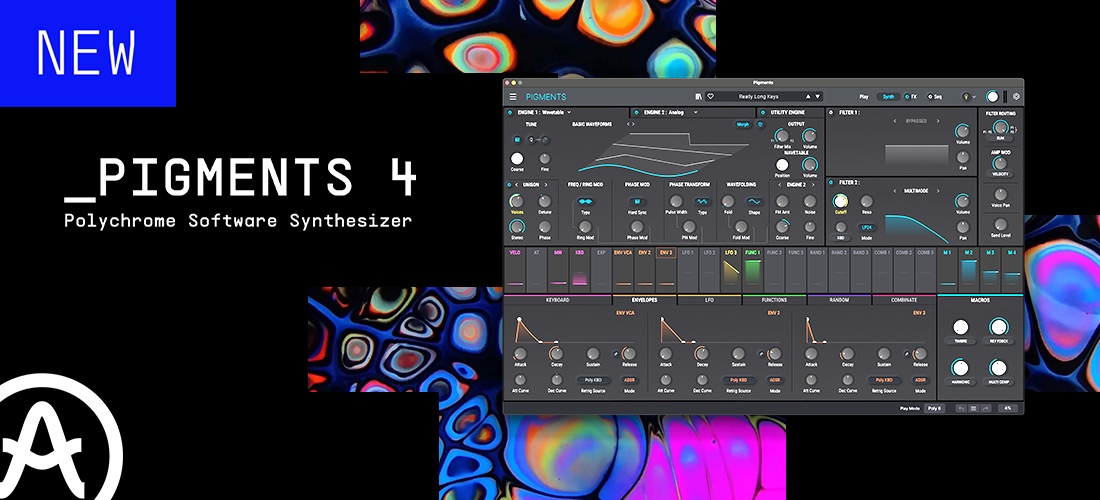
Task: Toggle Filter 2 power button
Action: 831,182
